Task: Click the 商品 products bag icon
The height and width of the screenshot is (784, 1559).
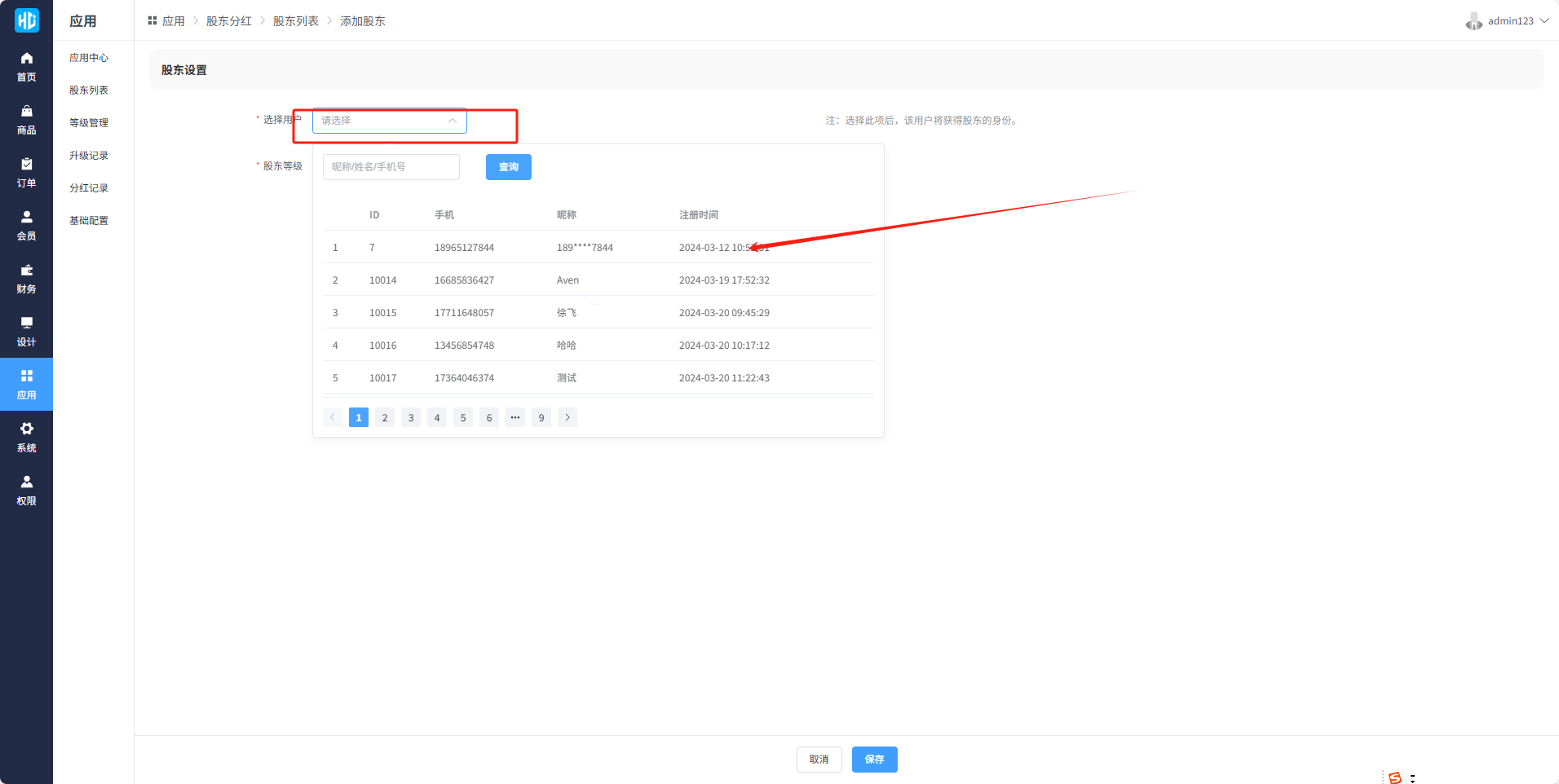Action: (26, 112)
